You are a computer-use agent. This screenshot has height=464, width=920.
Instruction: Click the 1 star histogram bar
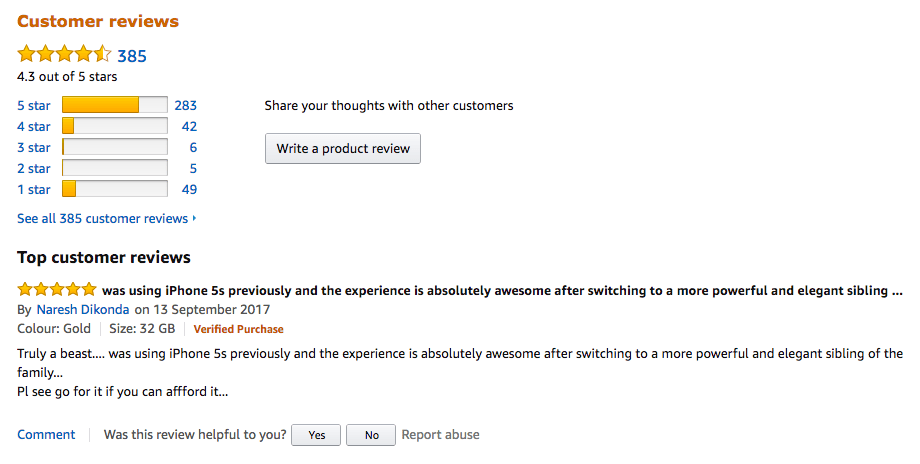click(x=114, y=189)
